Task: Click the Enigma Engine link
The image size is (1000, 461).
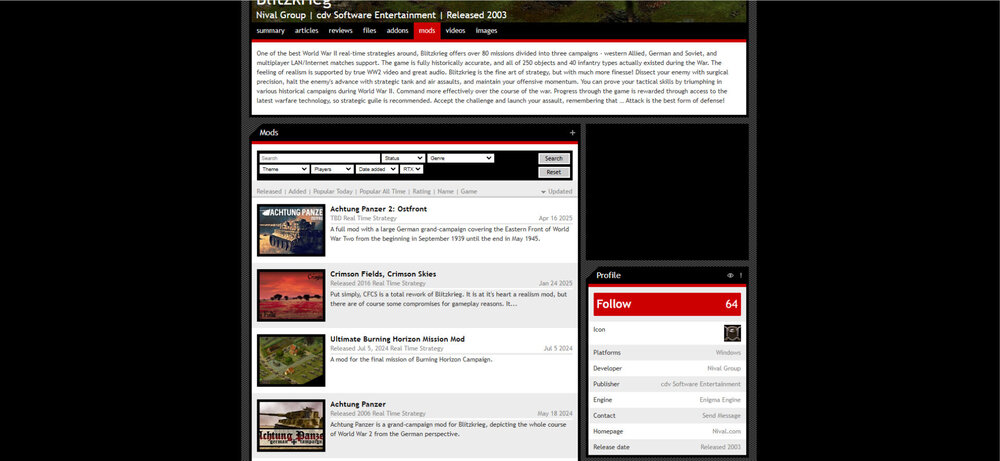Action: (x=720, y=400)
